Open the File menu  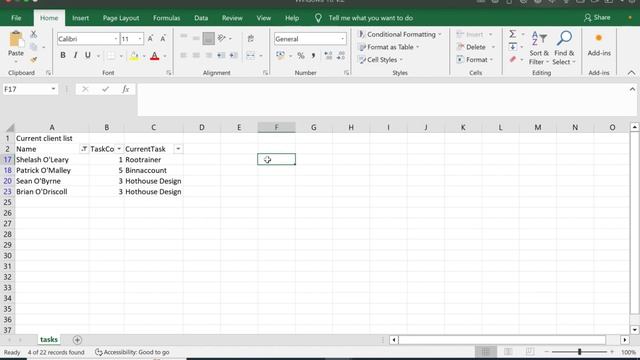click(16, 18)
